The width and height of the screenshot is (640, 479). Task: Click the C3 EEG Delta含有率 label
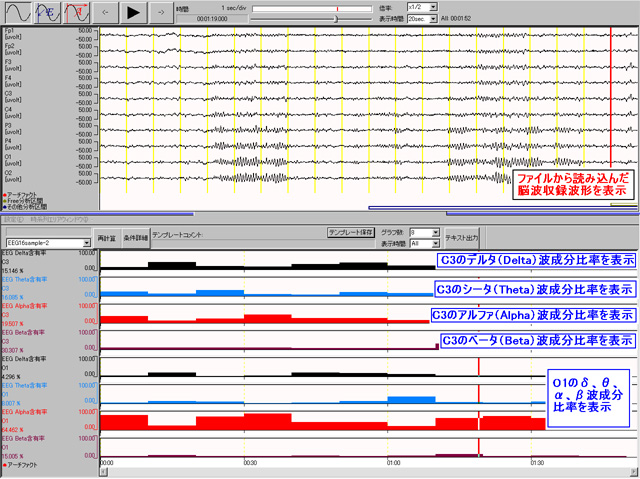point(24,253)
